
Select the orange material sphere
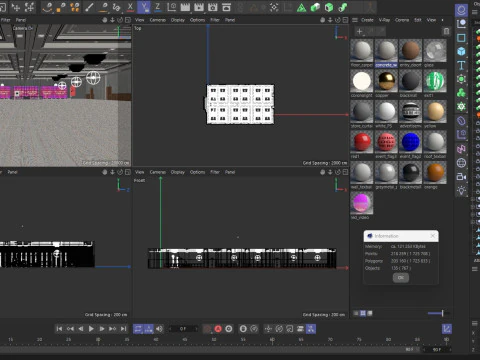click(435, 172)
